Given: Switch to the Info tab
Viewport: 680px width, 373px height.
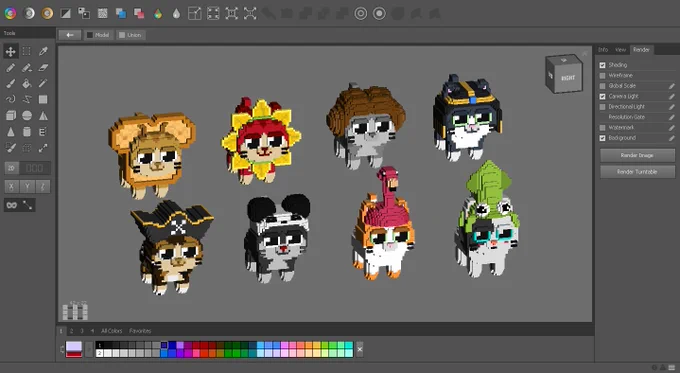Looking at the screenshot, I should pyautogui.click(x=603, y=50).
